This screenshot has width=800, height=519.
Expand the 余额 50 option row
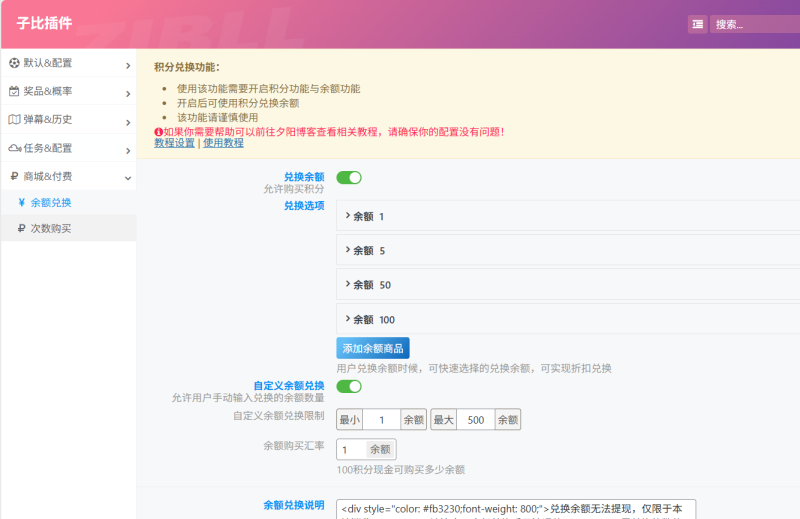(x=568, y=285)
